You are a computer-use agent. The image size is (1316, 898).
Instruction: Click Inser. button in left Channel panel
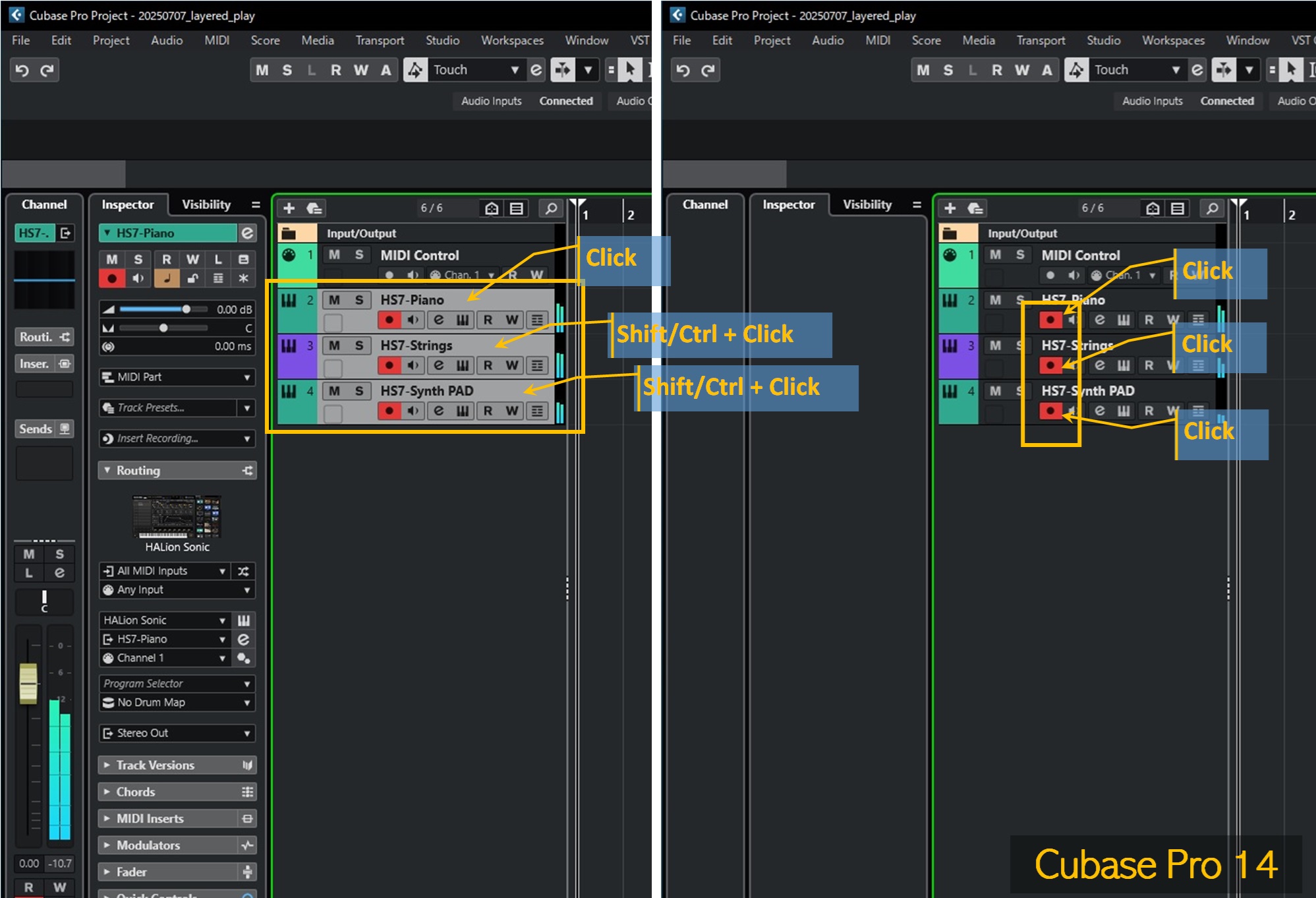pyautogui.click(x=44, y=364)
